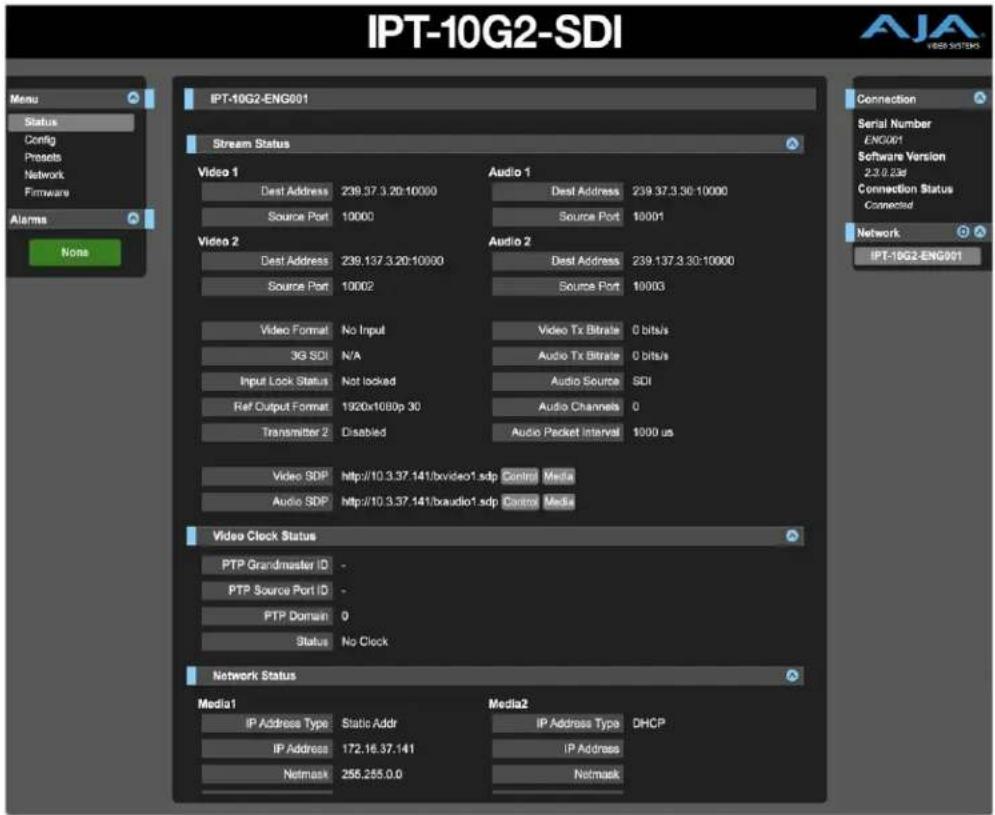
Task: Click Audio 2 Dest Address 239.137.3.30:10000
Action: 683,261
